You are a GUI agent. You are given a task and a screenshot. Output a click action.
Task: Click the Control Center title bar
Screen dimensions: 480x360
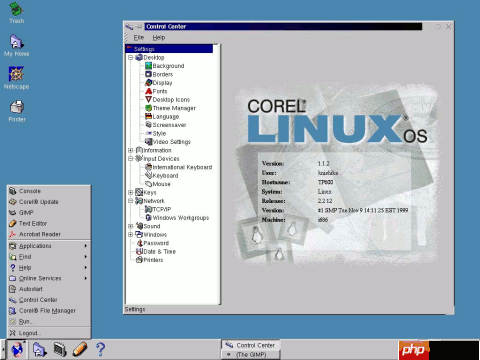point(283,26)
